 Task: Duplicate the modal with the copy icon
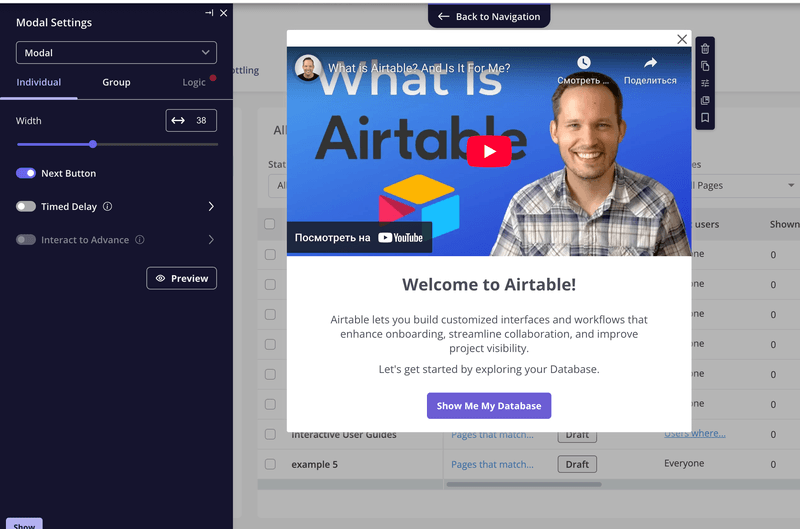[x=705, y=66]
